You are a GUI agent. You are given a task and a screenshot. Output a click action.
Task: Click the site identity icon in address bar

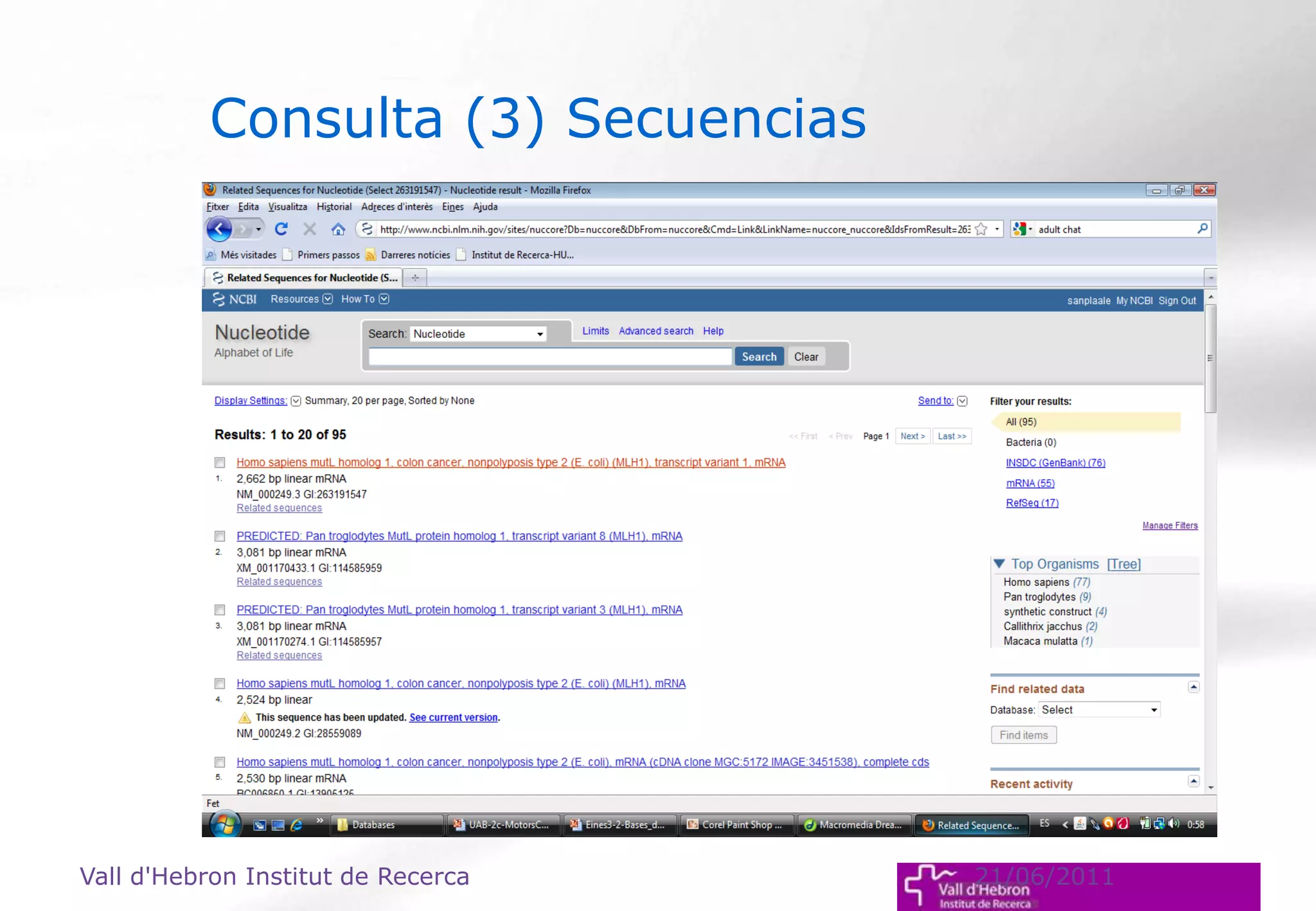coord(367,229)
